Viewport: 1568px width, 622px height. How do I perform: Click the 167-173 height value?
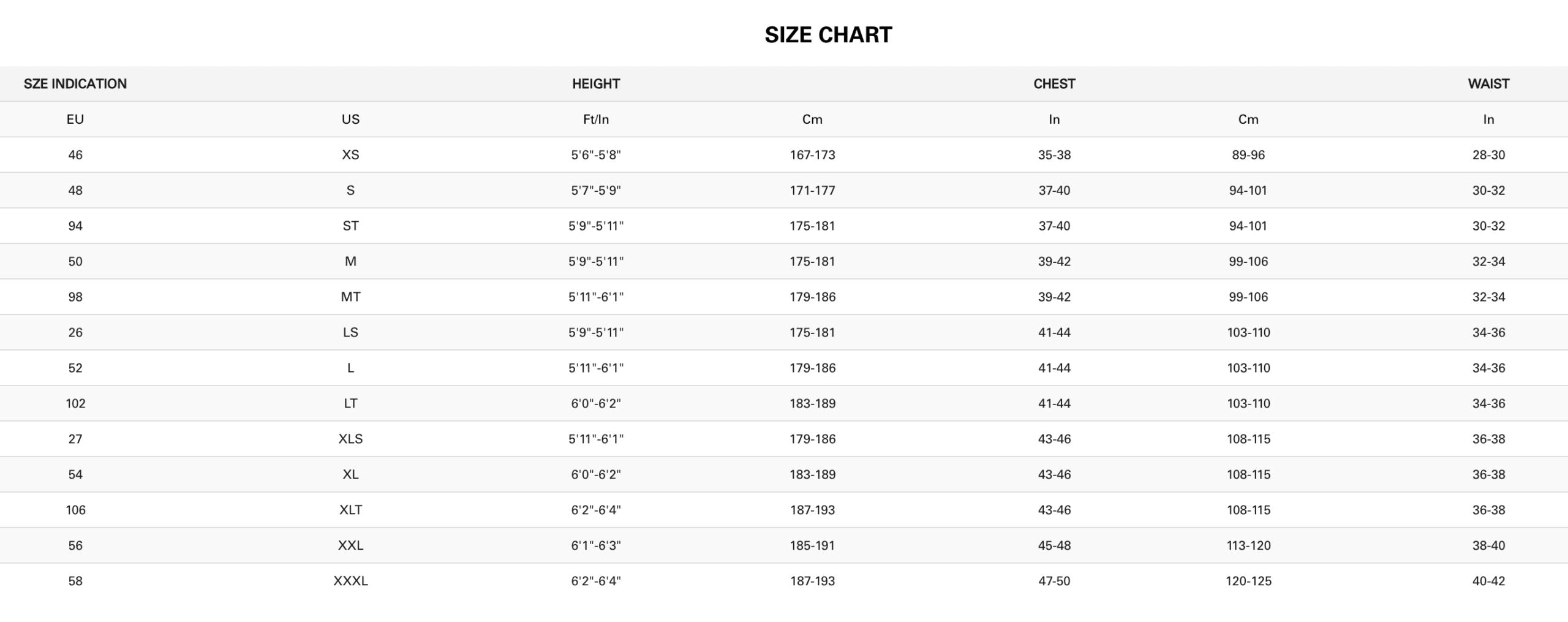(812, 155)
